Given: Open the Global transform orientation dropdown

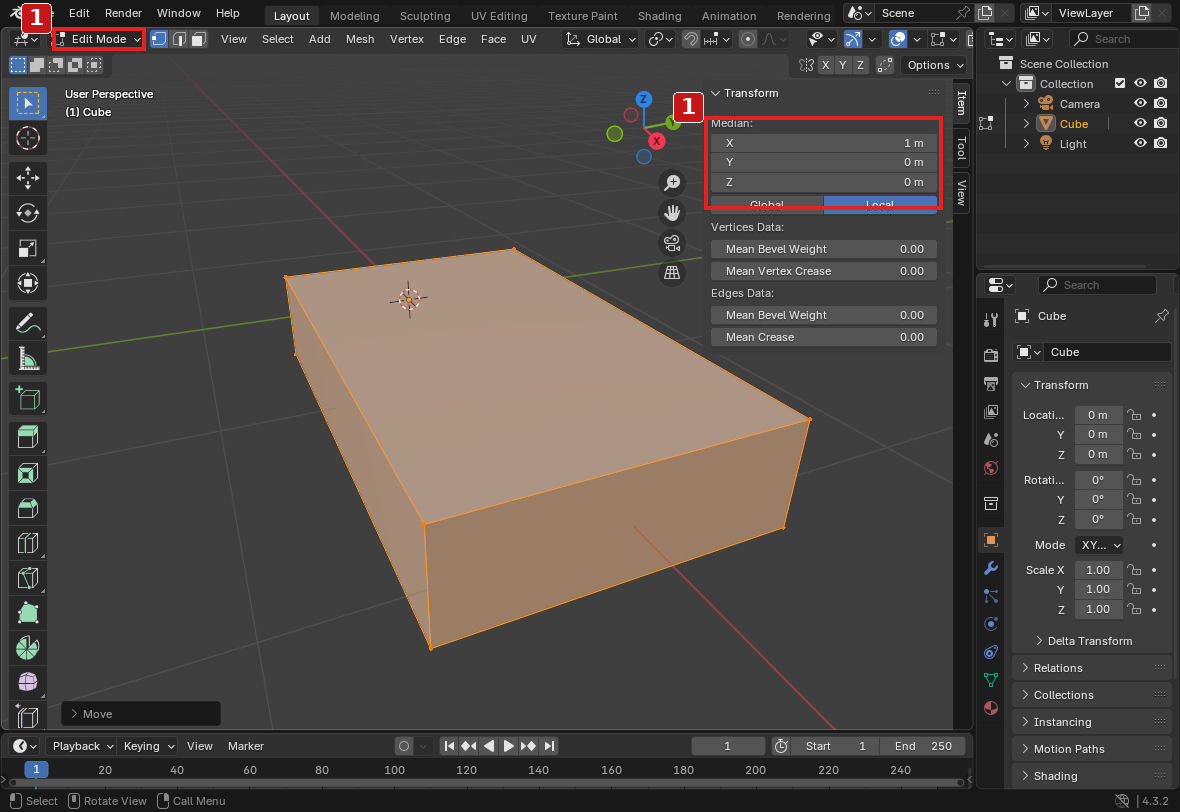Looking at the screenshot, I should point(601,39).
